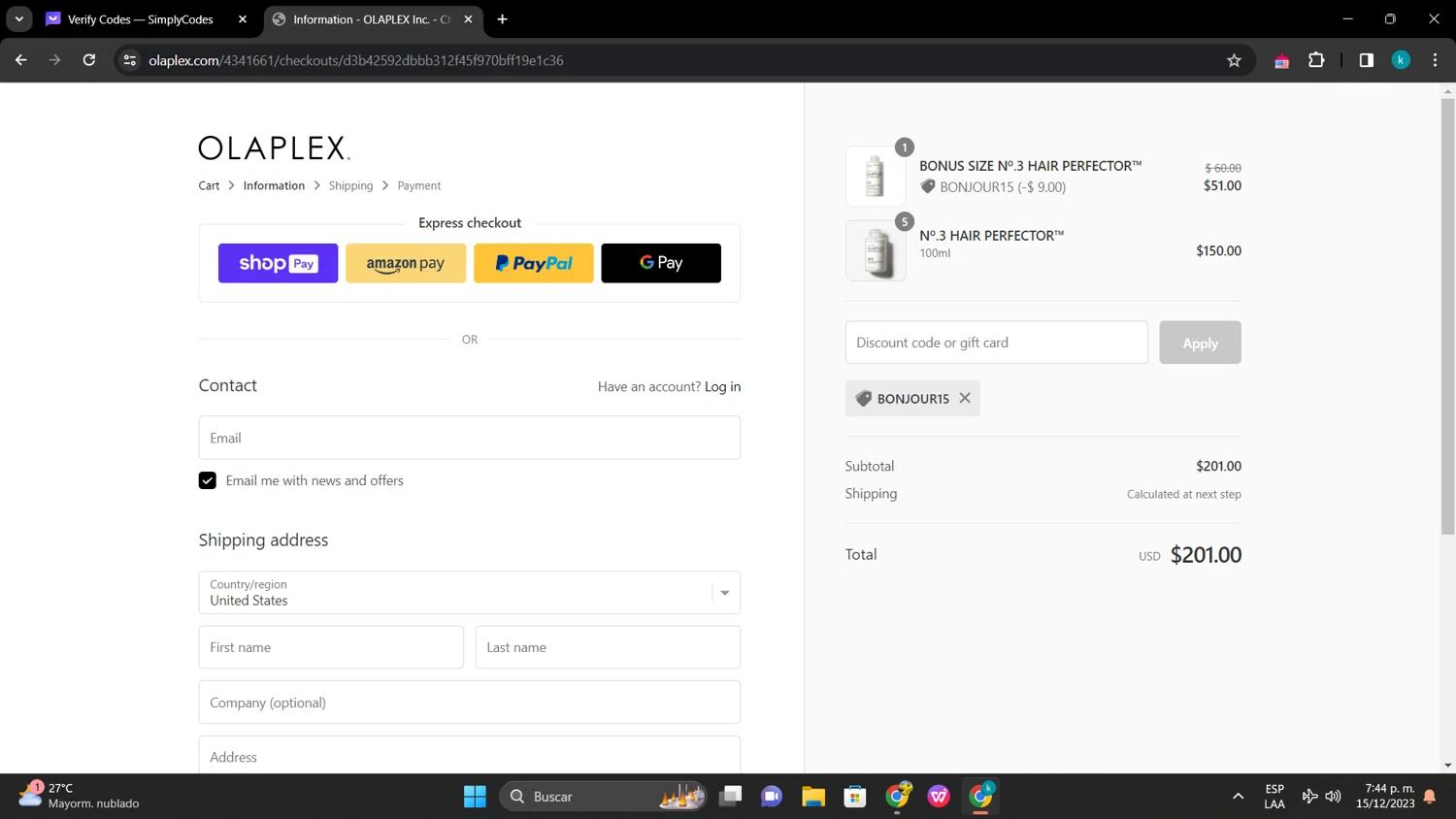Select Shipping breadcrumb step
Screen dimensions: 1456x819
[350, 185]
